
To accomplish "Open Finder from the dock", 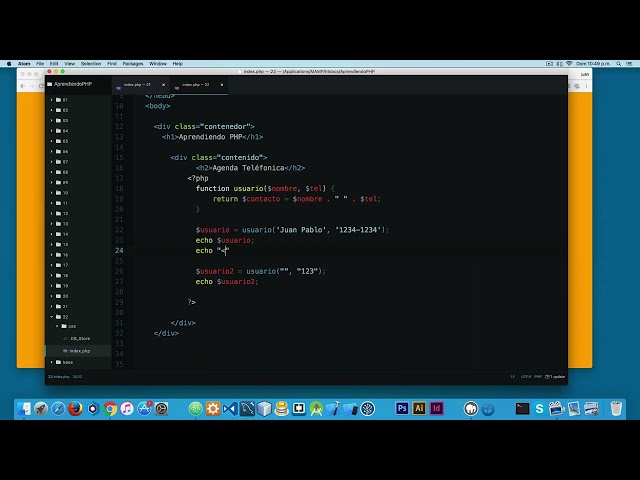I will click(24, 408).
